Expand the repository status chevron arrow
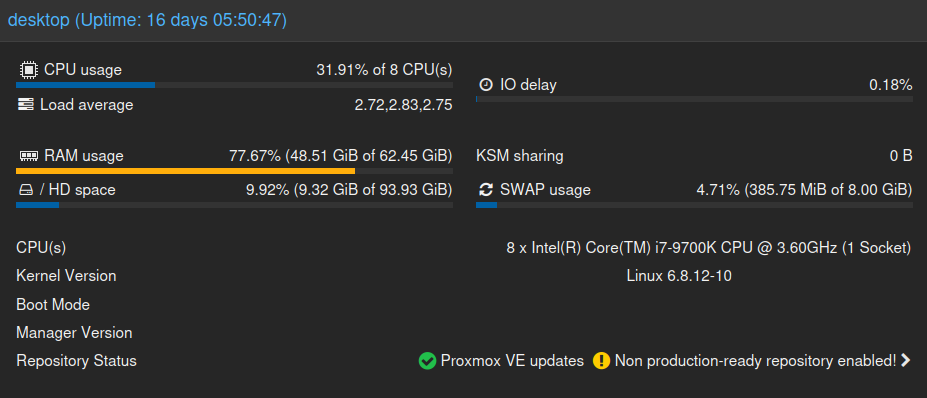This screenshot has width=927, height=398. [905, 360]
